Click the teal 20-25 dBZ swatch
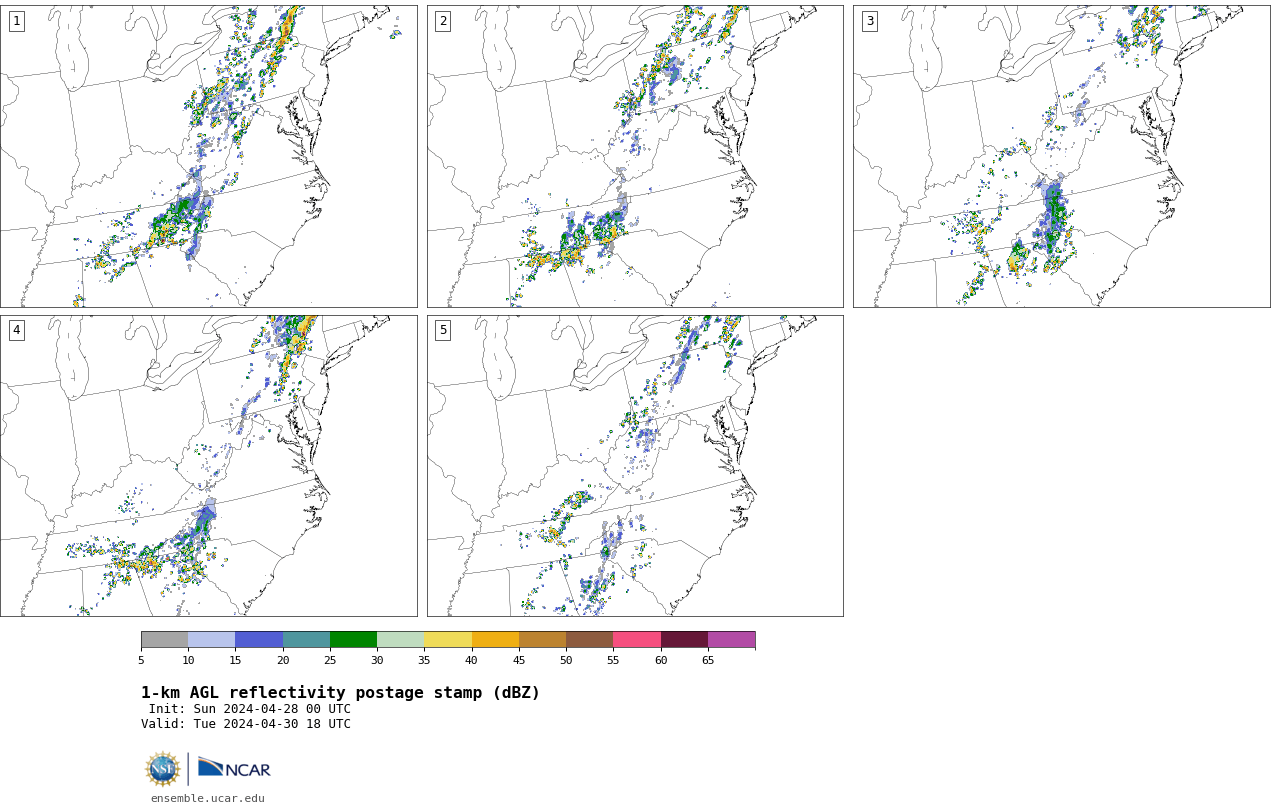This screenshot has width=1280, height=809. (x=306, y=640)
